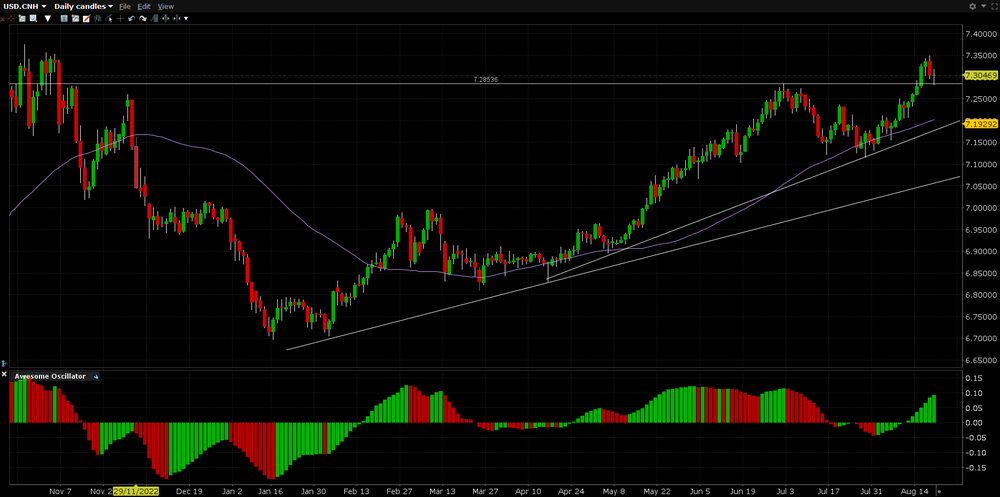This screenshot has height=497, width=1000.
Task: Open the Daily candles period dropdown
Action: pyautogui.click(x=84, y=6)
